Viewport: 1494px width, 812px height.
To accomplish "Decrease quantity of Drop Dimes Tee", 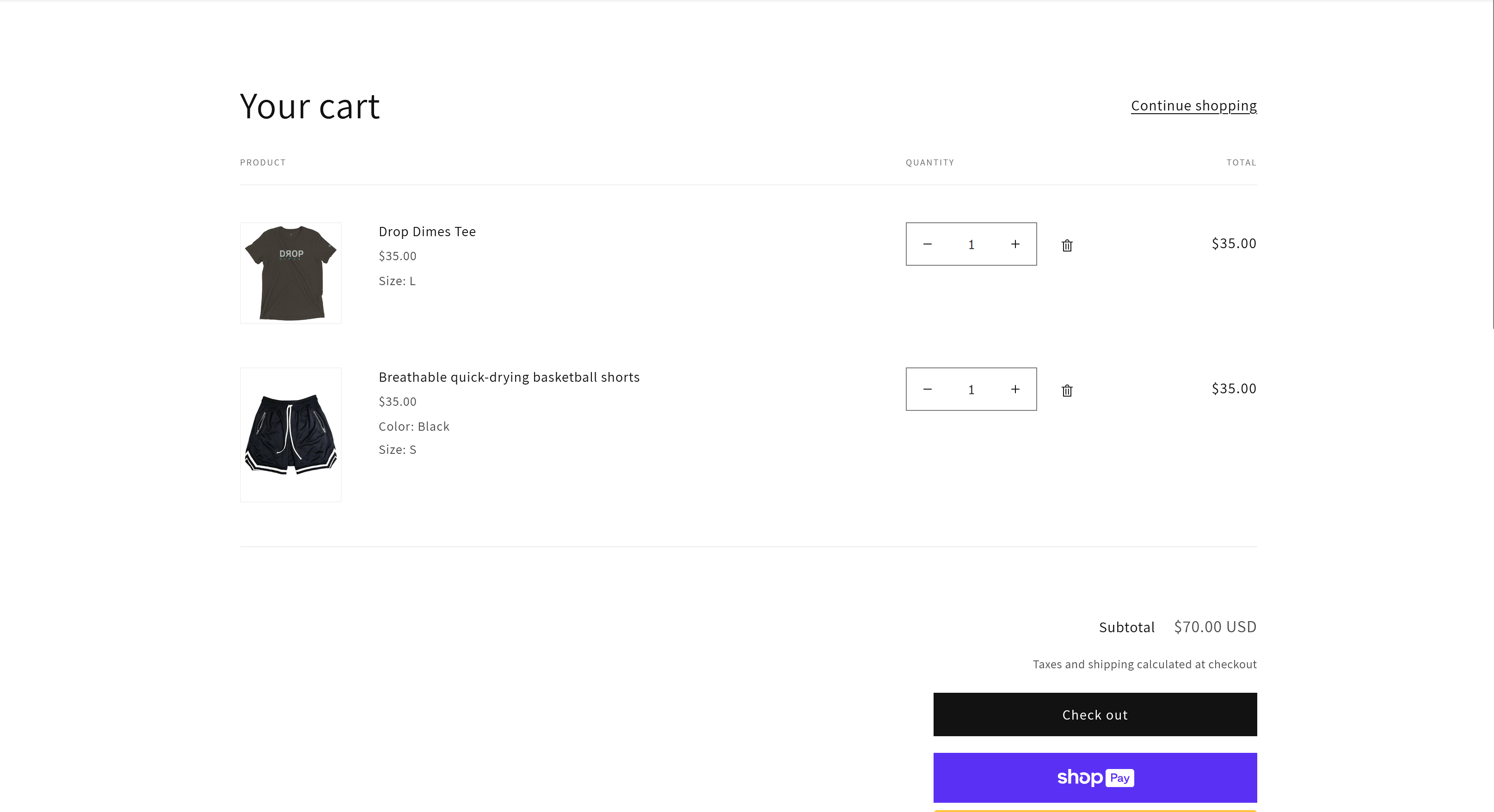I will (x=928, y=244).
